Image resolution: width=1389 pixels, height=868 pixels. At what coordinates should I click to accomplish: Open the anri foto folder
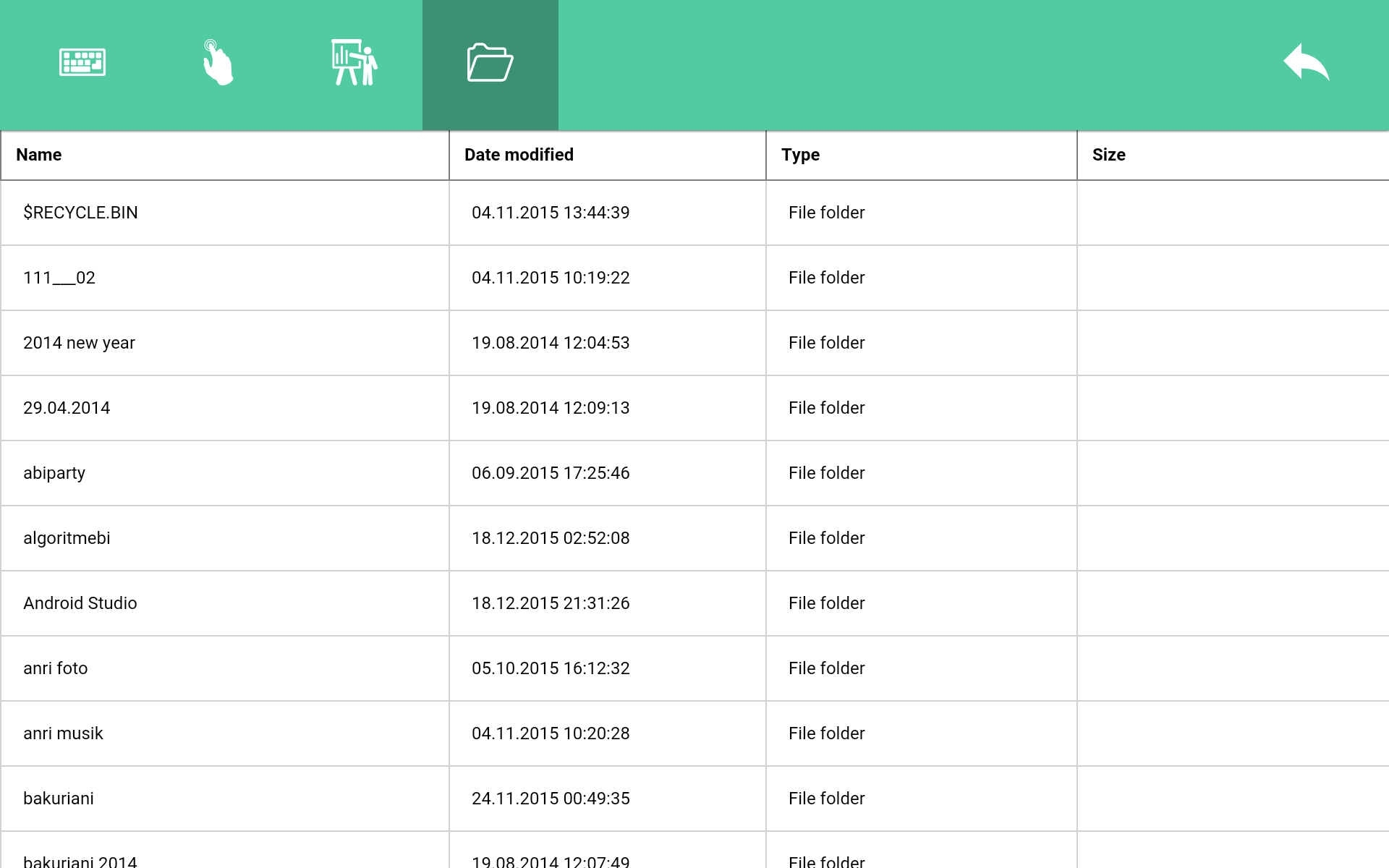55,668
